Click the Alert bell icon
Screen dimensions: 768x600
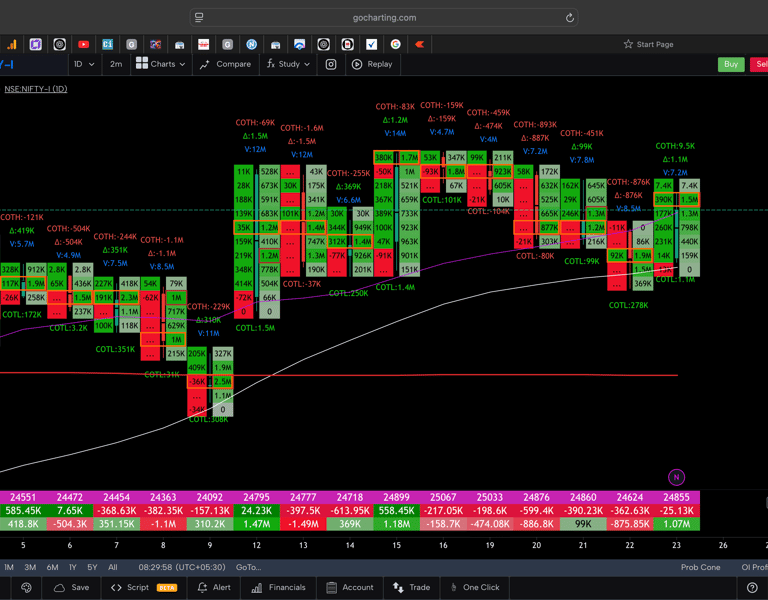202,587
